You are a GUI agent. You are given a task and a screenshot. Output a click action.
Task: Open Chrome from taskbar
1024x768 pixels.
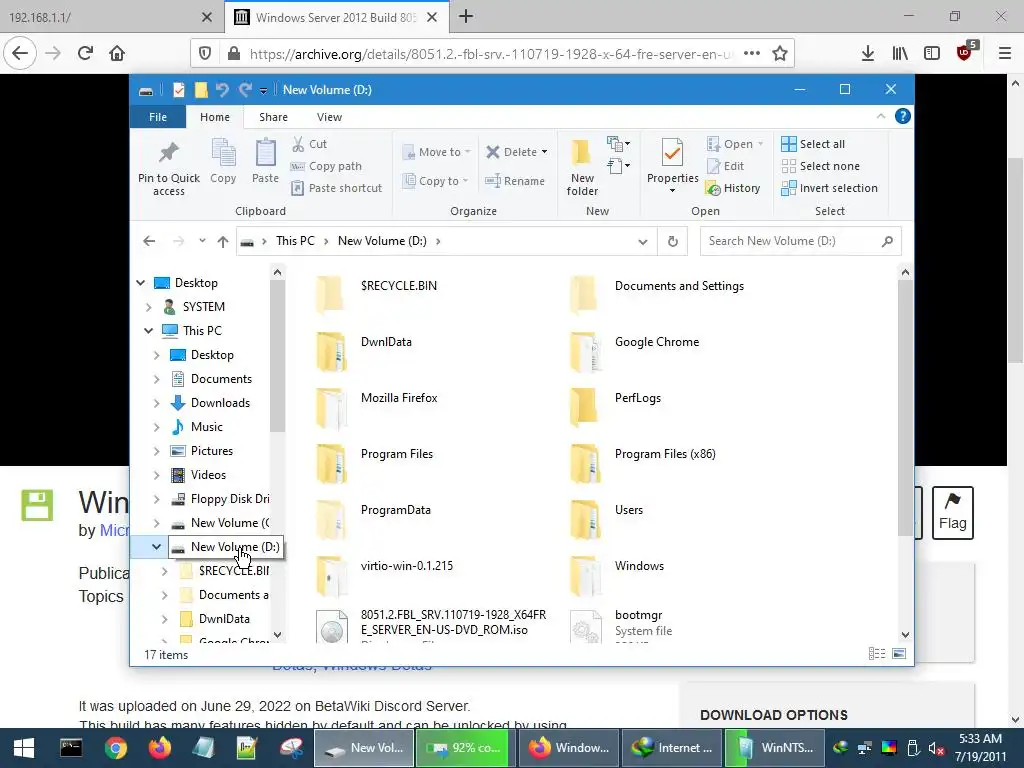click(115, 748)
